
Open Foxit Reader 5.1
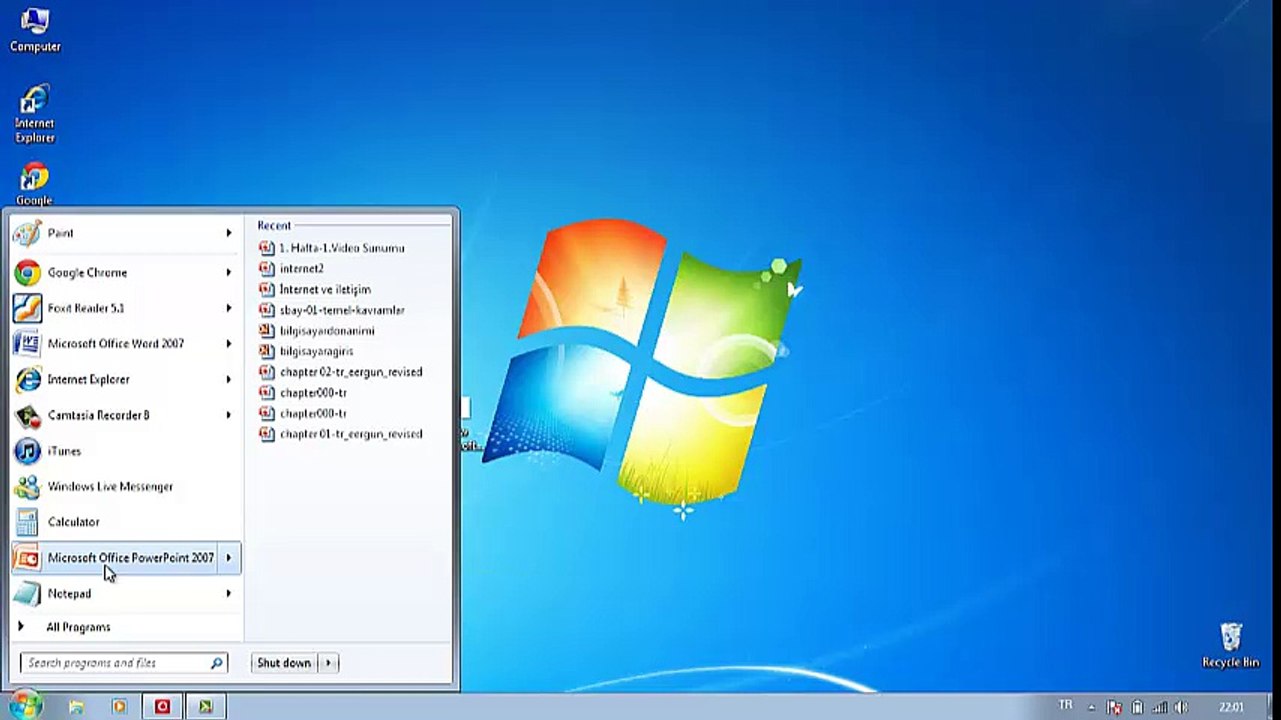125,308
